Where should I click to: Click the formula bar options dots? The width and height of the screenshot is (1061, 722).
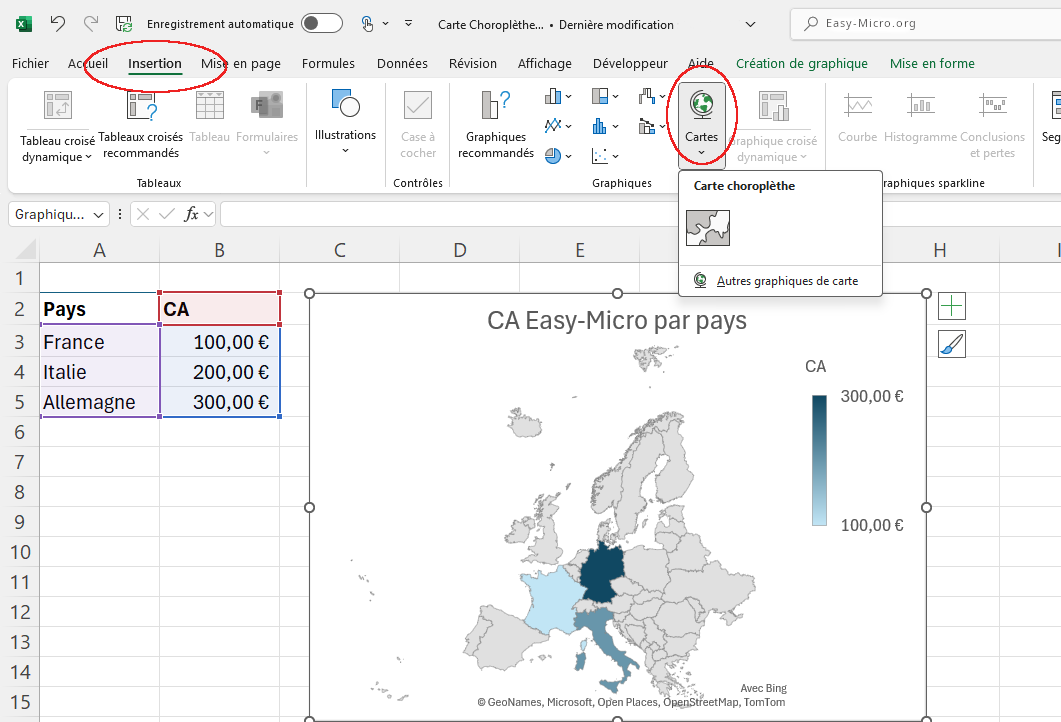click(120, 215)
